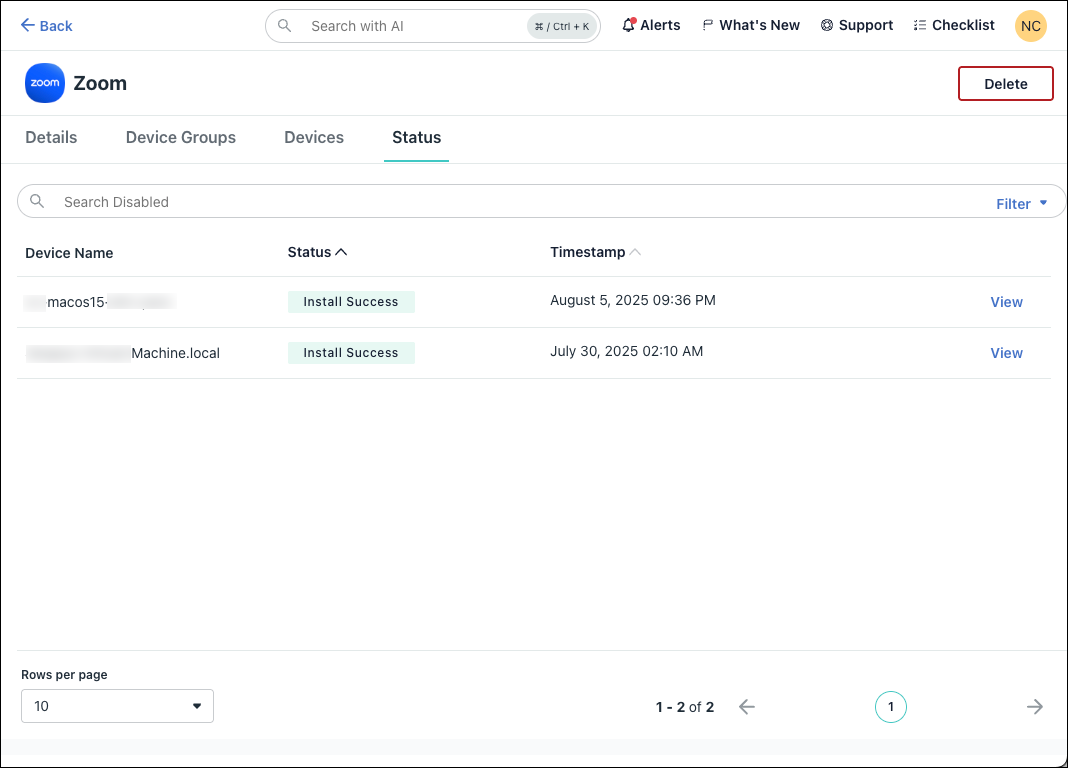Click the magnifier in the Search Disabled bar

point(37,202)
